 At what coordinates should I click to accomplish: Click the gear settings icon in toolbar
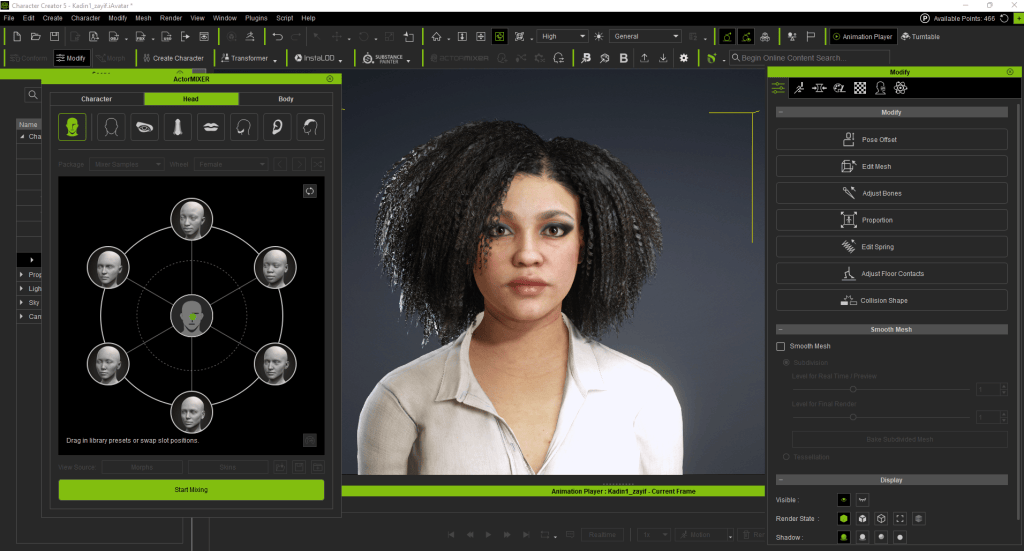(x=684, y=58)
